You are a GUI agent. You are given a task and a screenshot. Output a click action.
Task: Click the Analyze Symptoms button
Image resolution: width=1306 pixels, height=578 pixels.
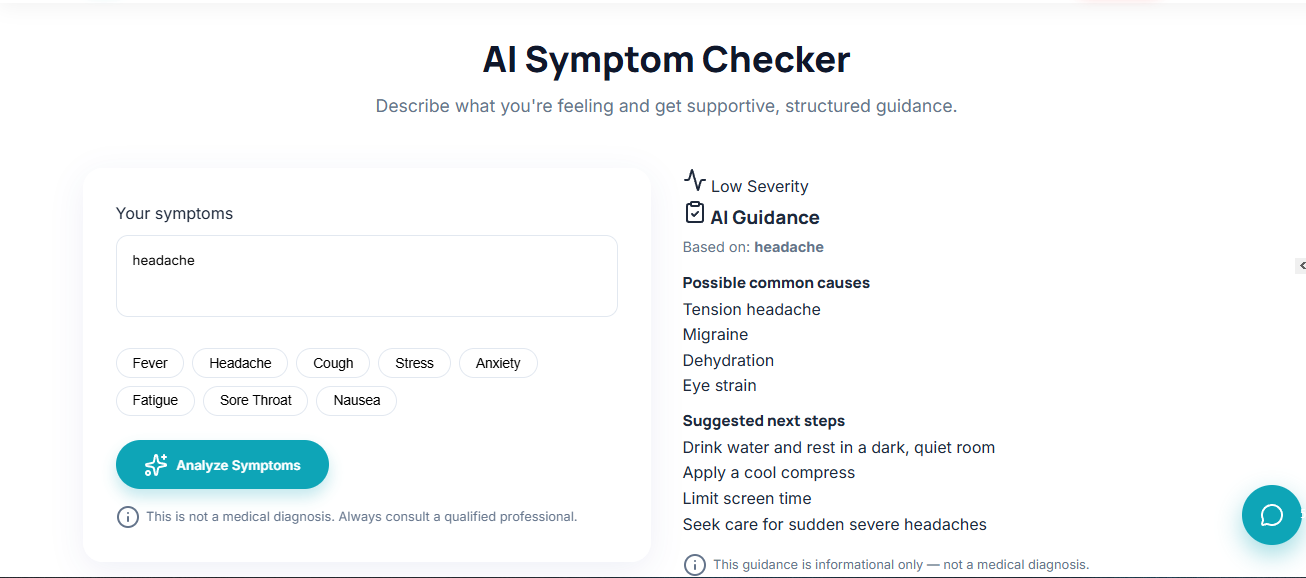pos(222,465)
